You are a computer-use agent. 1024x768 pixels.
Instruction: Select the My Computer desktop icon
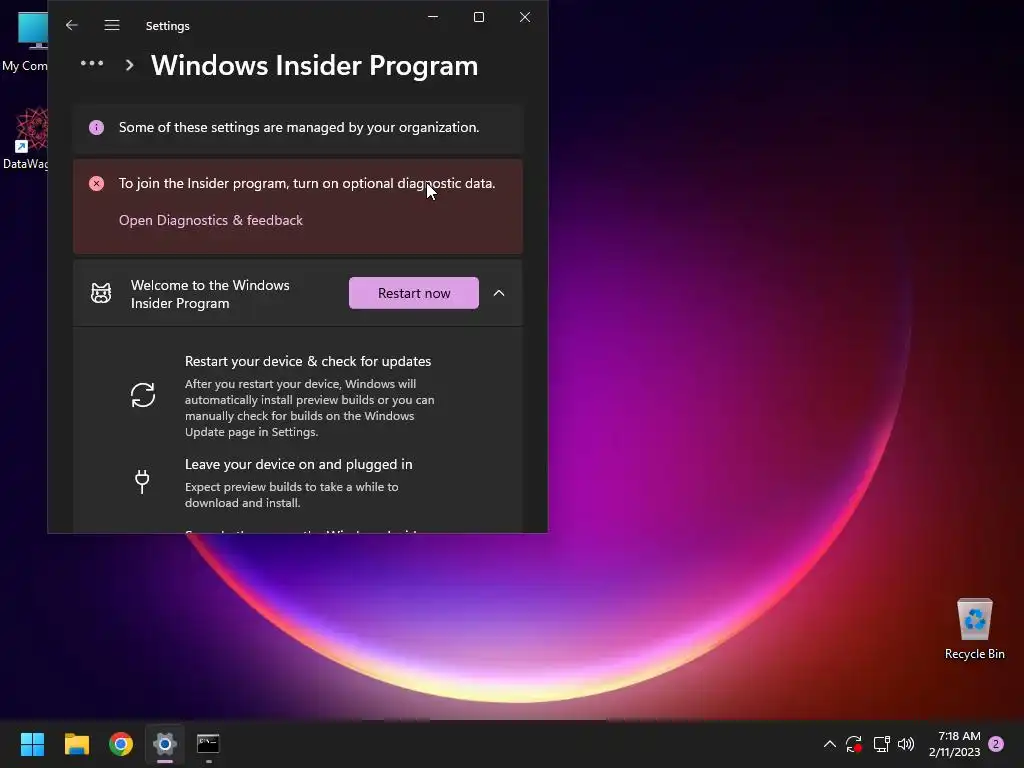point(25,42)
